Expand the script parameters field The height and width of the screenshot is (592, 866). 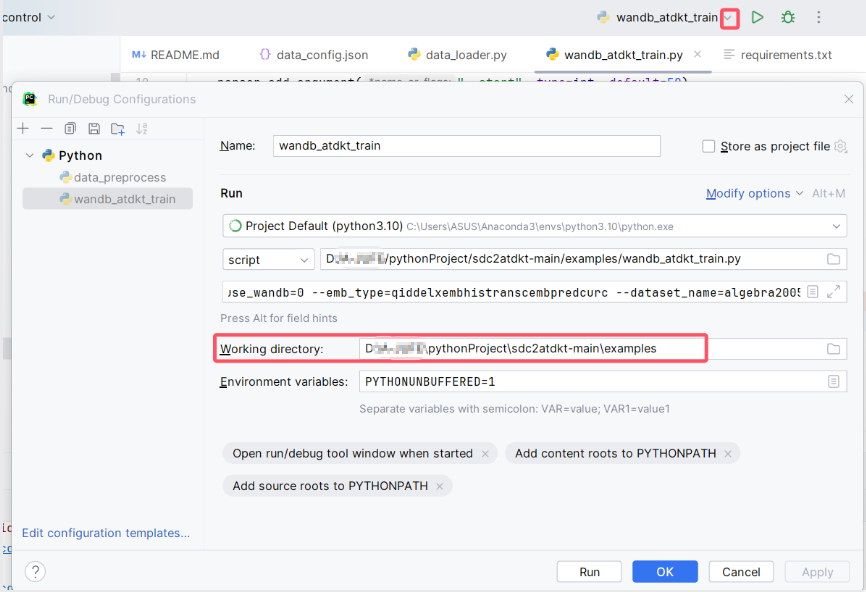pos(833,292)
